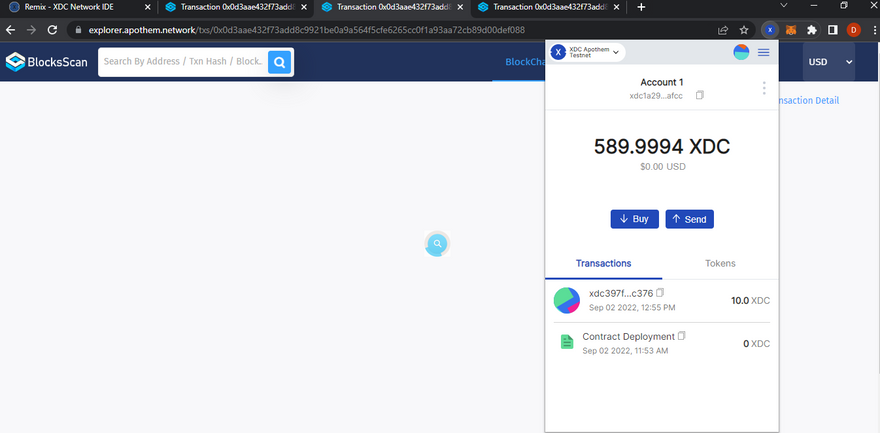
Task: Expand the XDC Apothem Testnet network selector
Action: click(x=588, y=52)
